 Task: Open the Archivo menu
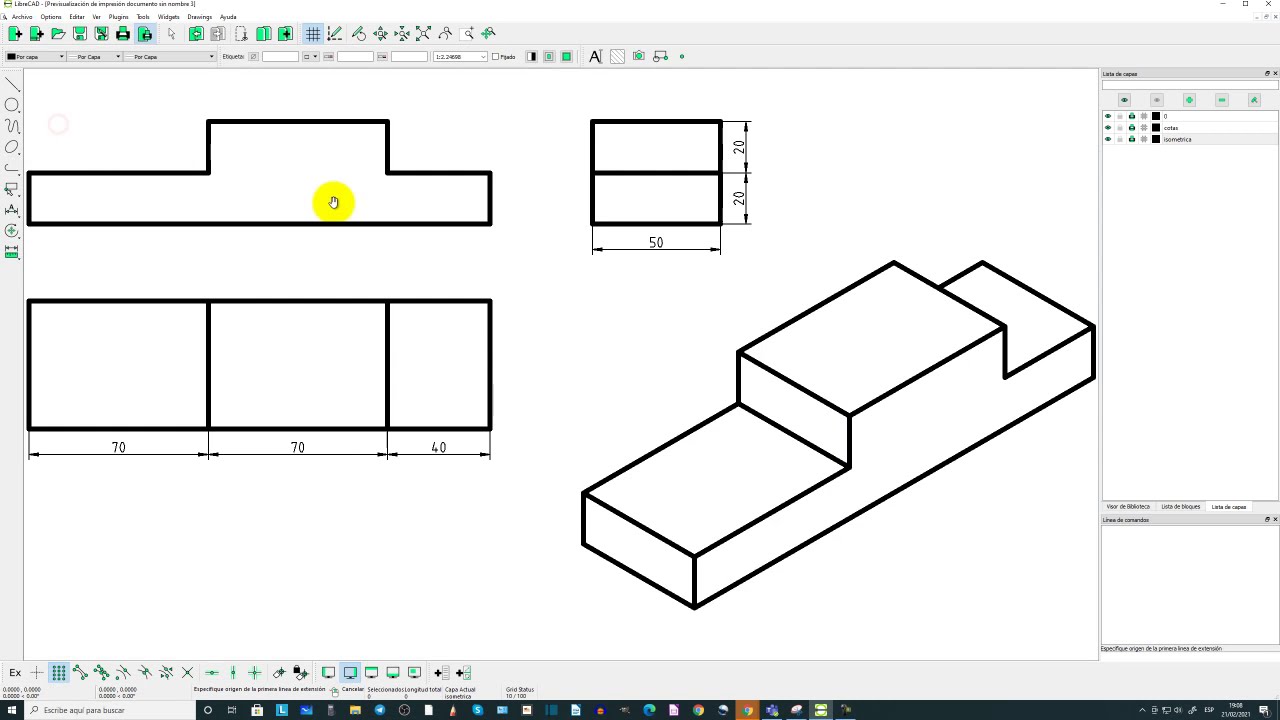[22, 17]
